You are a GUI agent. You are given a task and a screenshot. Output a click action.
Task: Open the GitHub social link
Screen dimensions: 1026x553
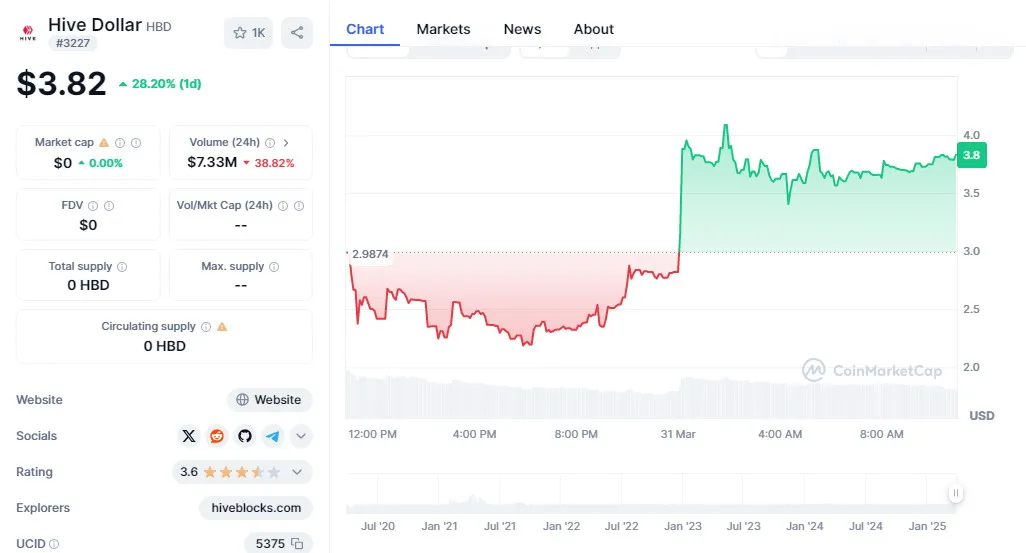pos(245,436)
